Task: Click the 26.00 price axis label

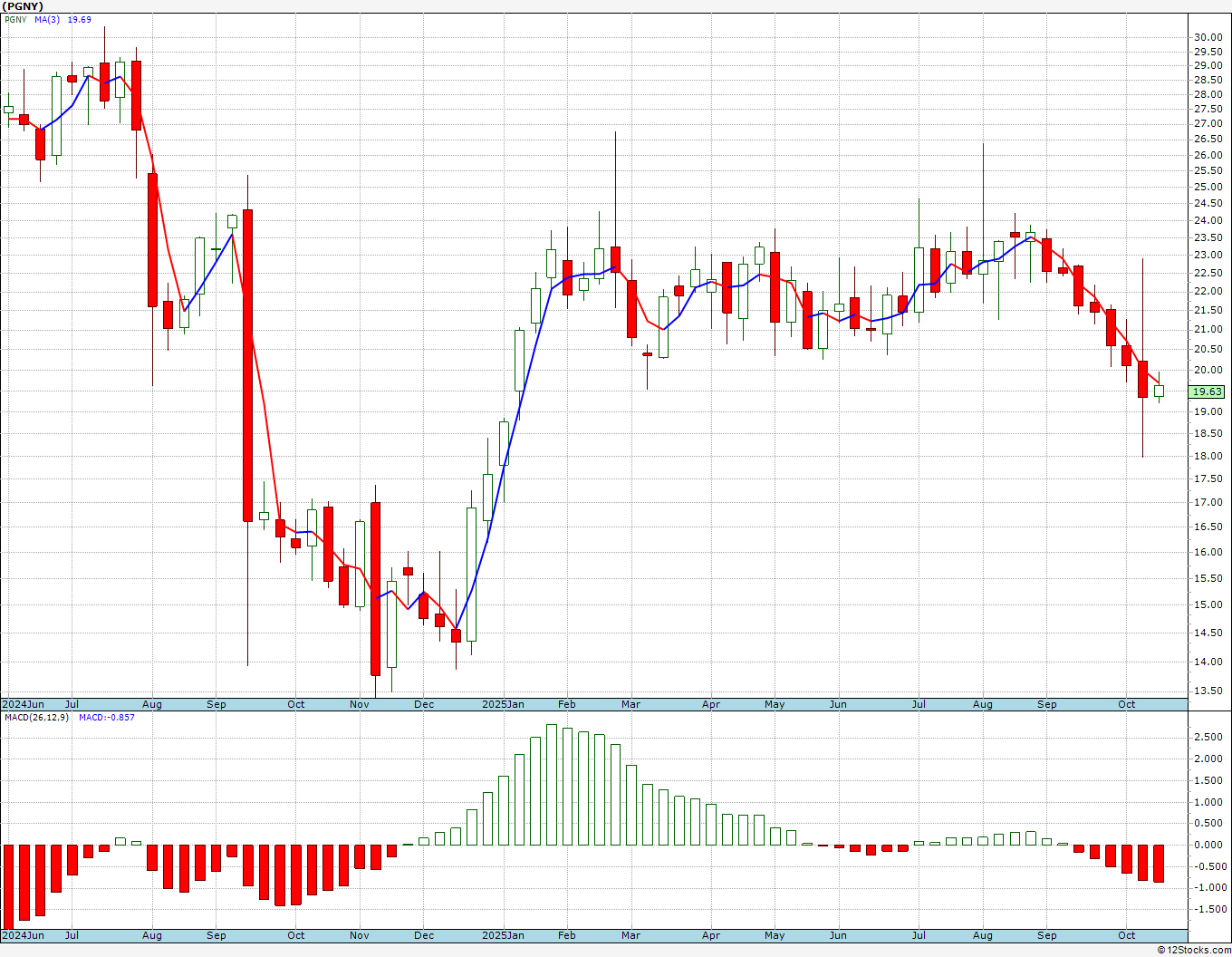Action: [x=1208, y=155]
